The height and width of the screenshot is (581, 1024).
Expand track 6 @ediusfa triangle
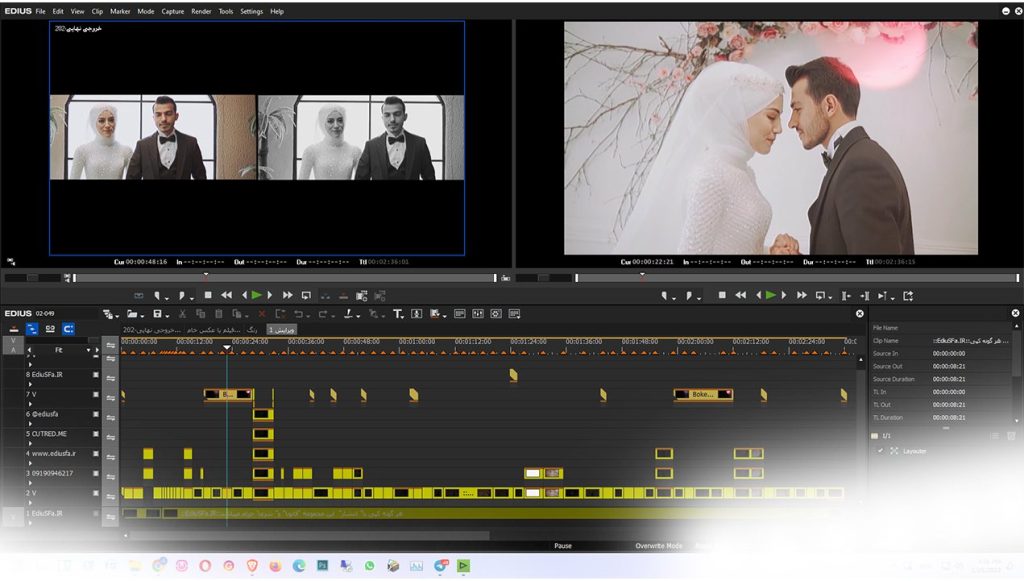point(30,423)
